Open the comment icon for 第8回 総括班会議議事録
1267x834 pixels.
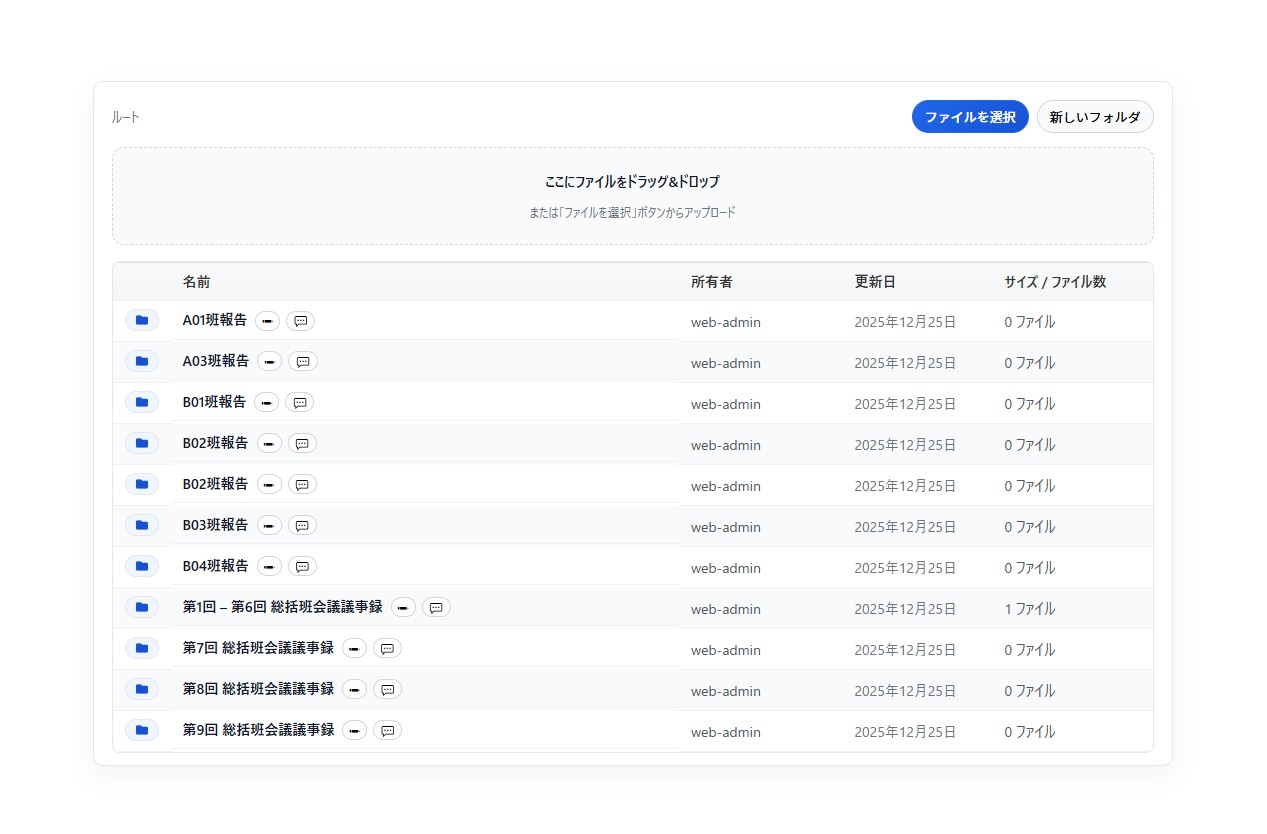tap(387, 690)
